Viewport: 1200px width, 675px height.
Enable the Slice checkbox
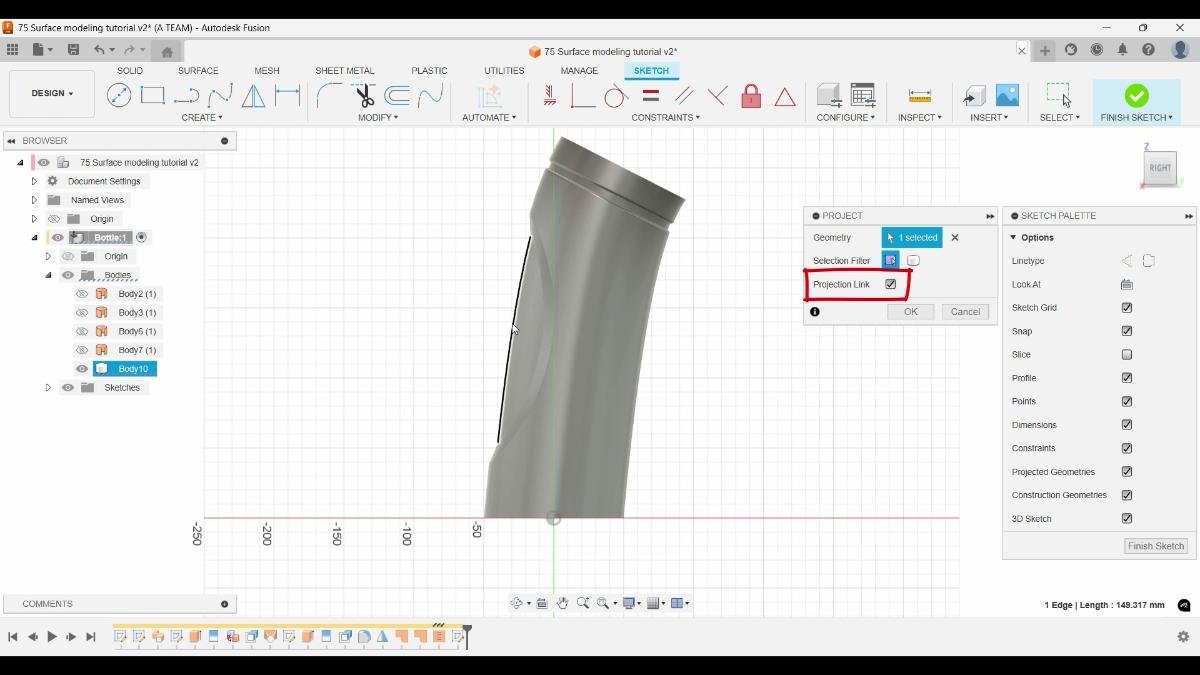click(1127, 355)
